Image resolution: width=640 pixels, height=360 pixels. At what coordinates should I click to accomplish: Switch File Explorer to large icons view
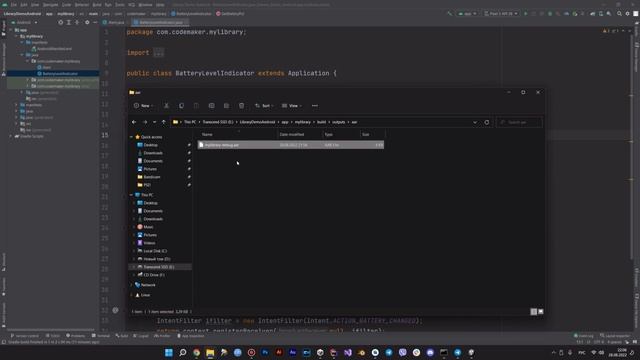point(540,311)
